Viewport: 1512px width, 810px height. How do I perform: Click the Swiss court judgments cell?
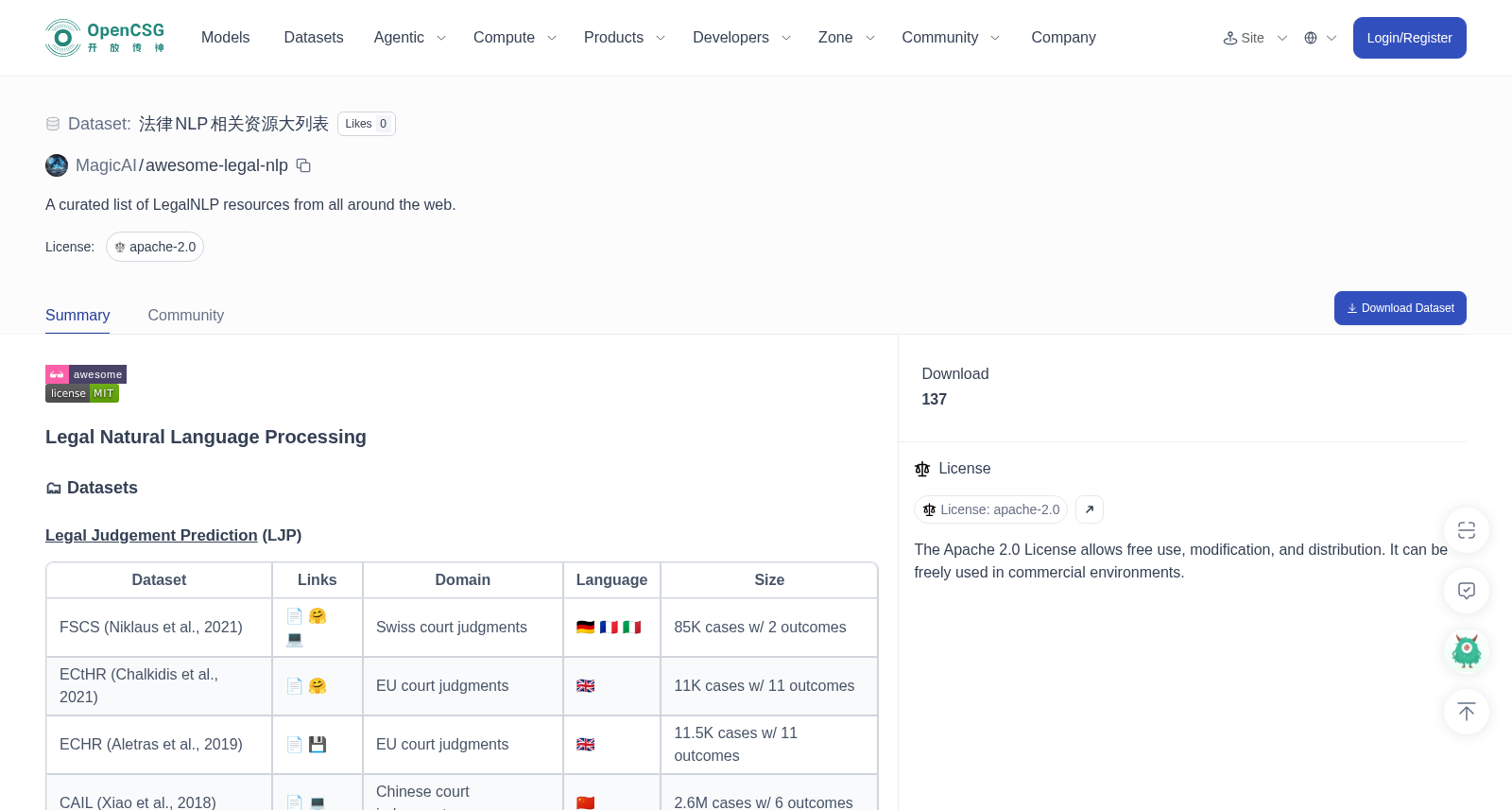click(463, 628)
